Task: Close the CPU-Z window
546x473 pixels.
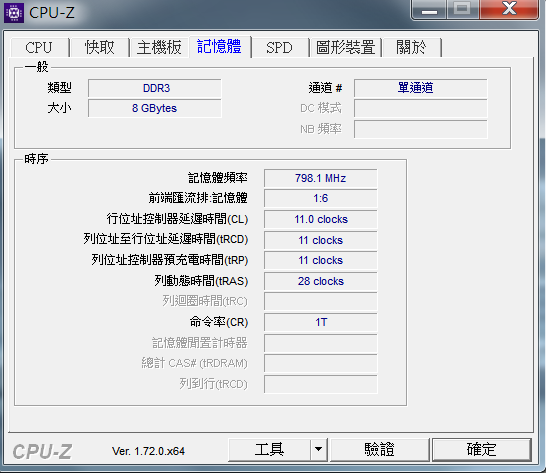Action: [509, 10]
